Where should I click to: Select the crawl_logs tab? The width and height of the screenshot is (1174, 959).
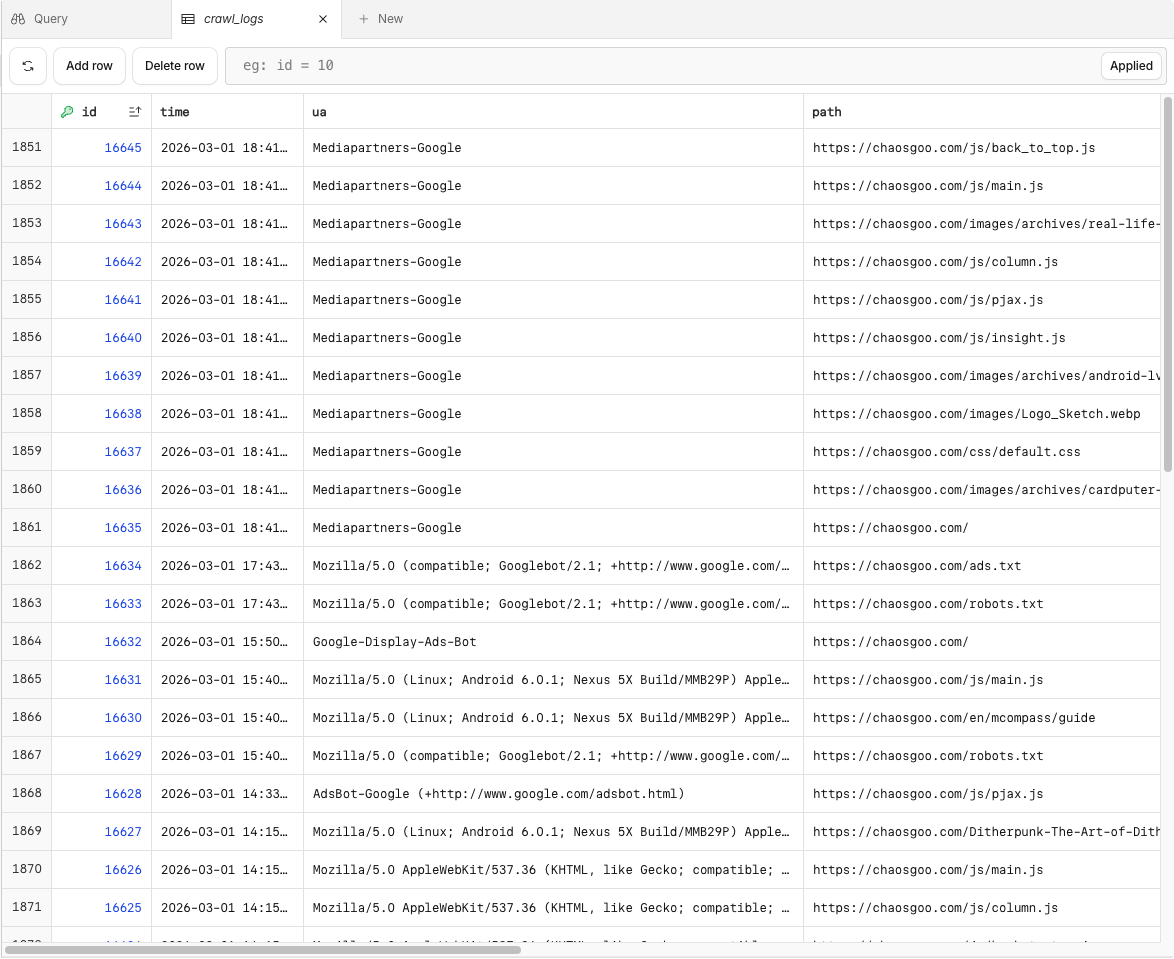(x=256, y=19)
